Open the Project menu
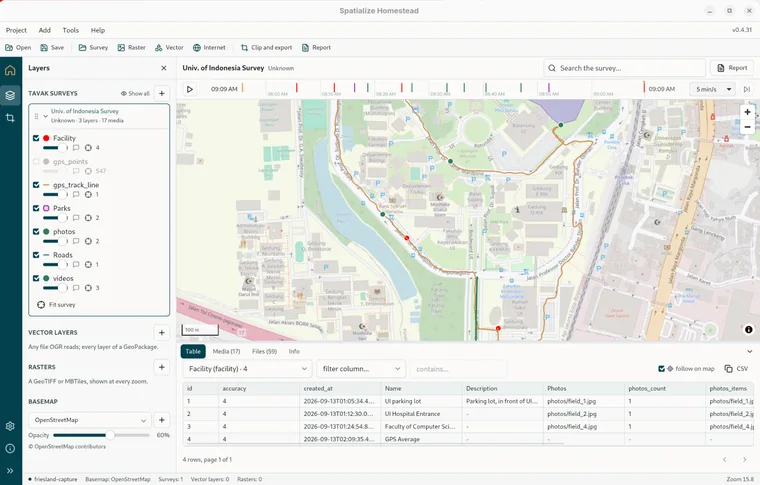The height and width of the screenshot is (485, 760). 16,30
